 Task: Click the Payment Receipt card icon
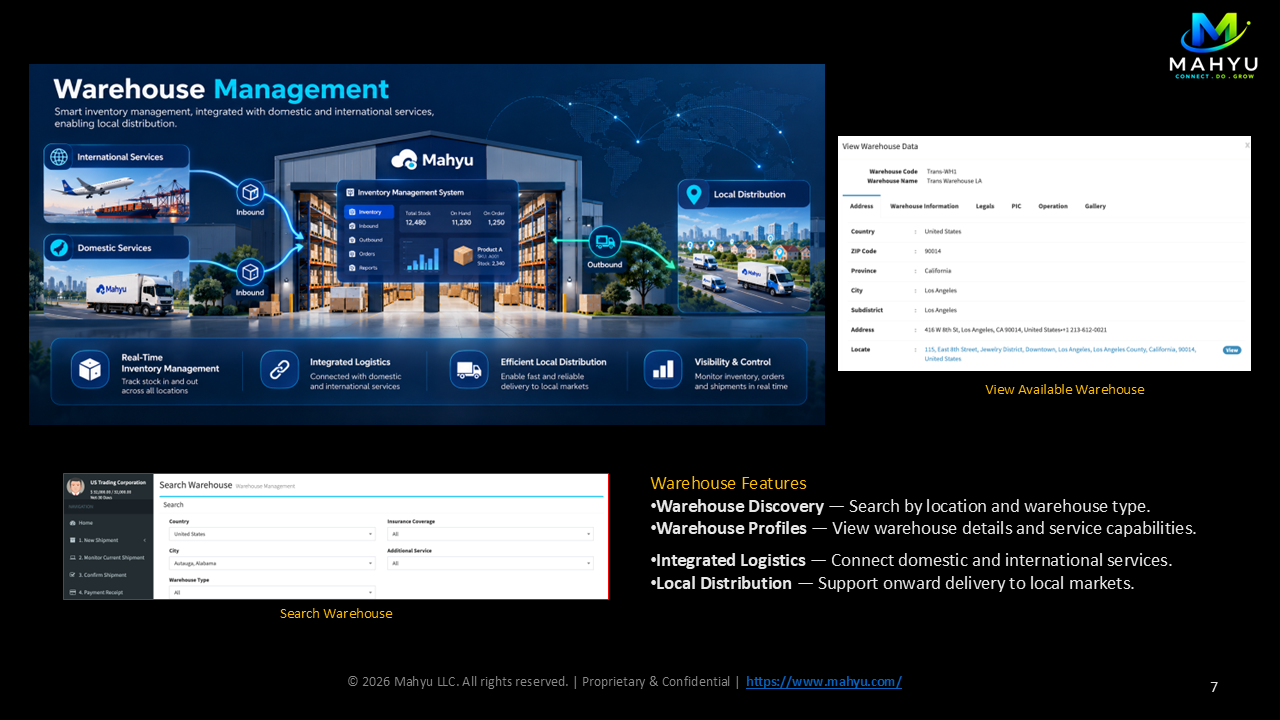[73, 592]
